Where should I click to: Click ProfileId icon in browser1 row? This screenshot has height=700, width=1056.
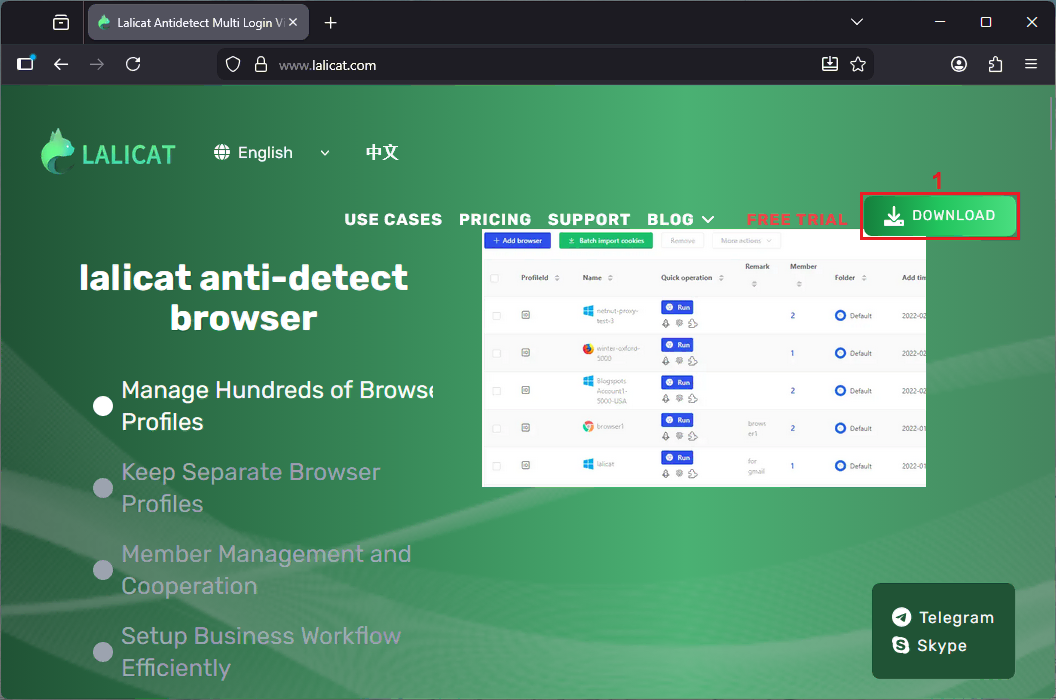(x=526, y=427)
